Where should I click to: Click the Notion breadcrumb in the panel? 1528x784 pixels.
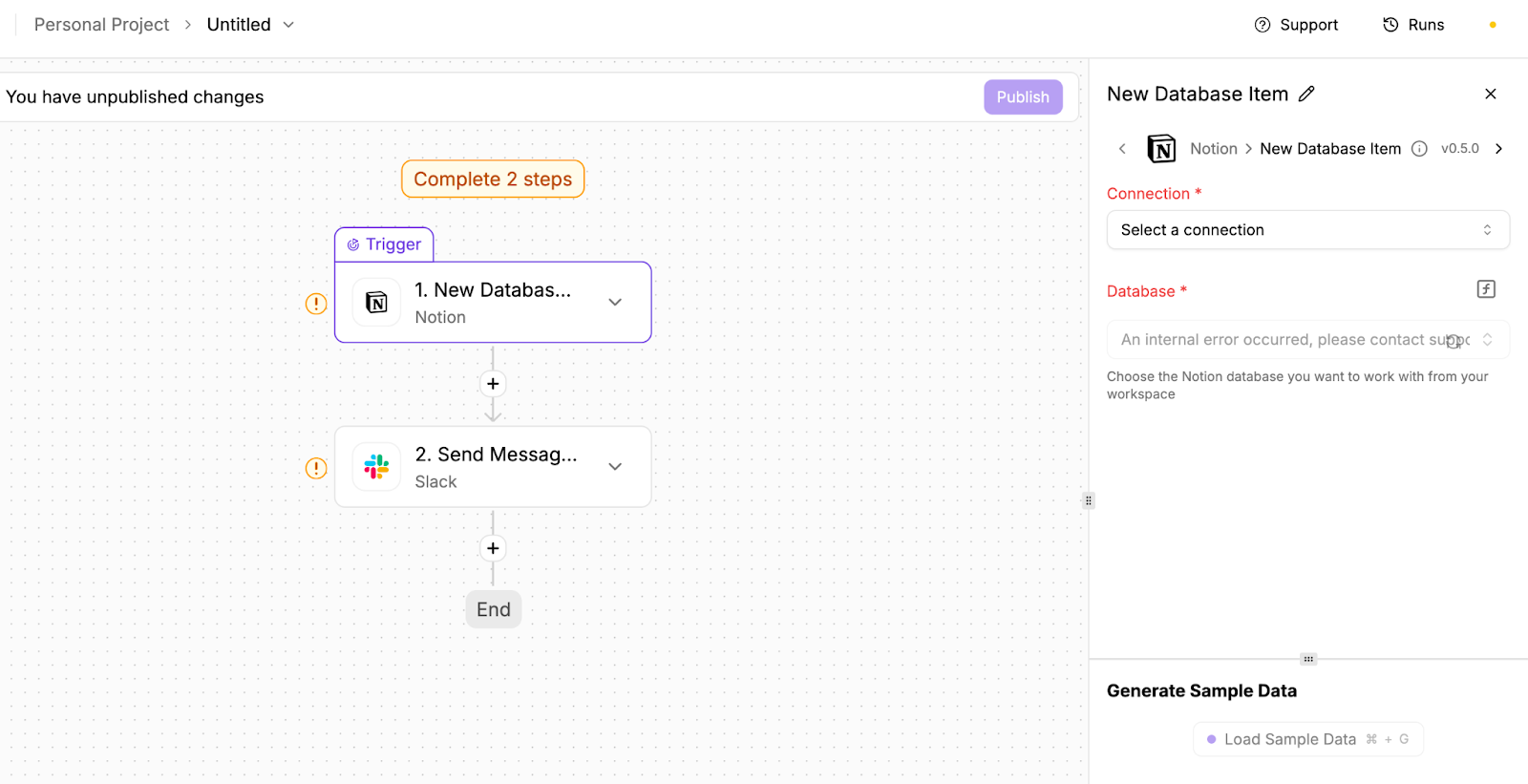[1214, 148]
